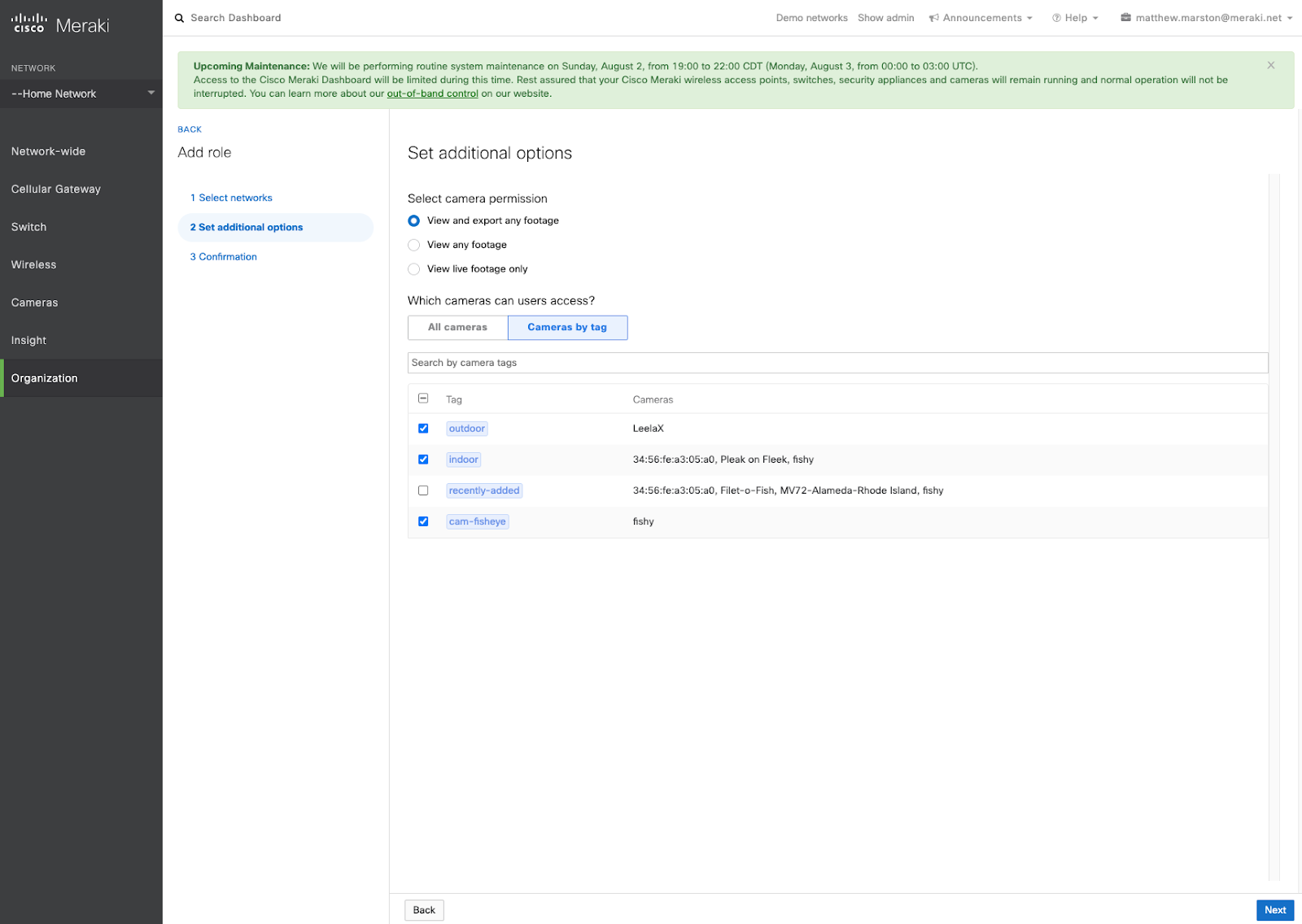The image size is (1302, 924).
Task: Click the Tag column header
Action: 454,399
